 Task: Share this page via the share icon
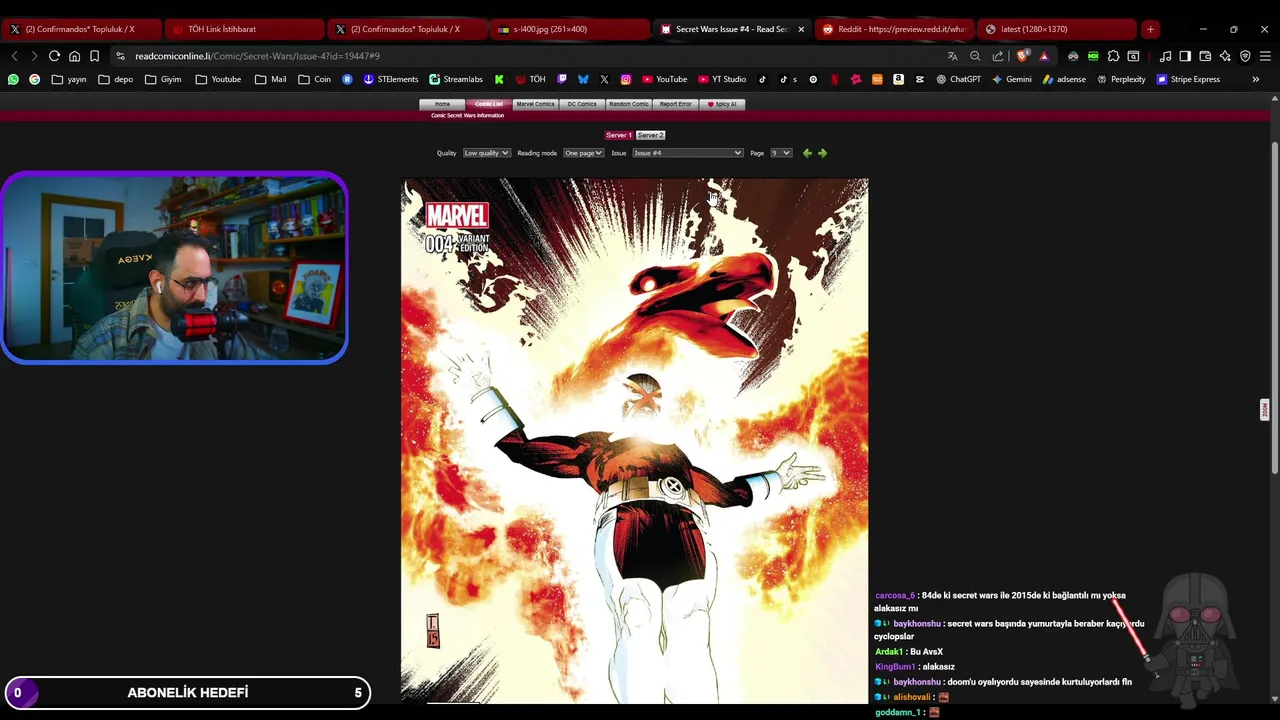pyautogui.click(x=998, y=56)
